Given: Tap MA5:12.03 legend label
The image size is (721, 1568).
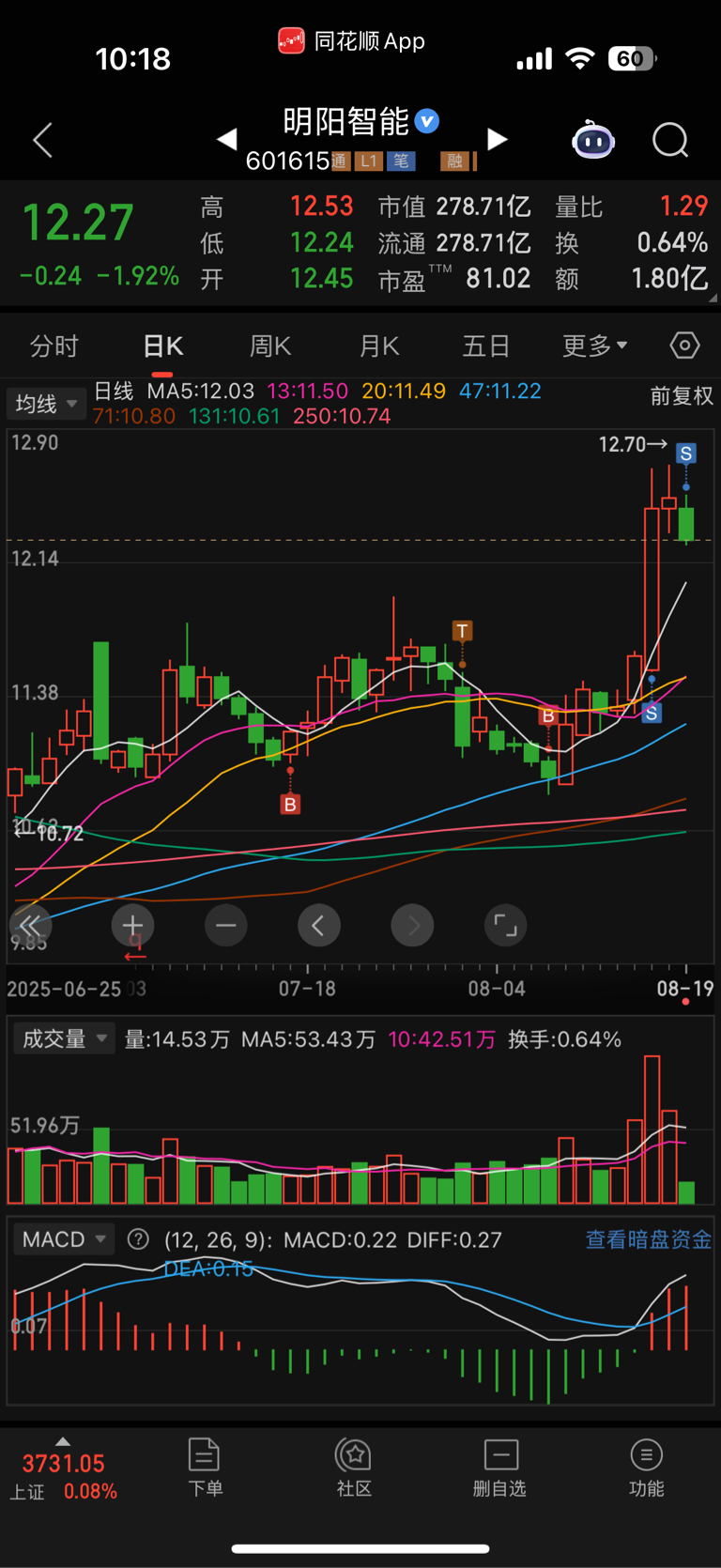Looking at the screenshot, I should (201, 391).
